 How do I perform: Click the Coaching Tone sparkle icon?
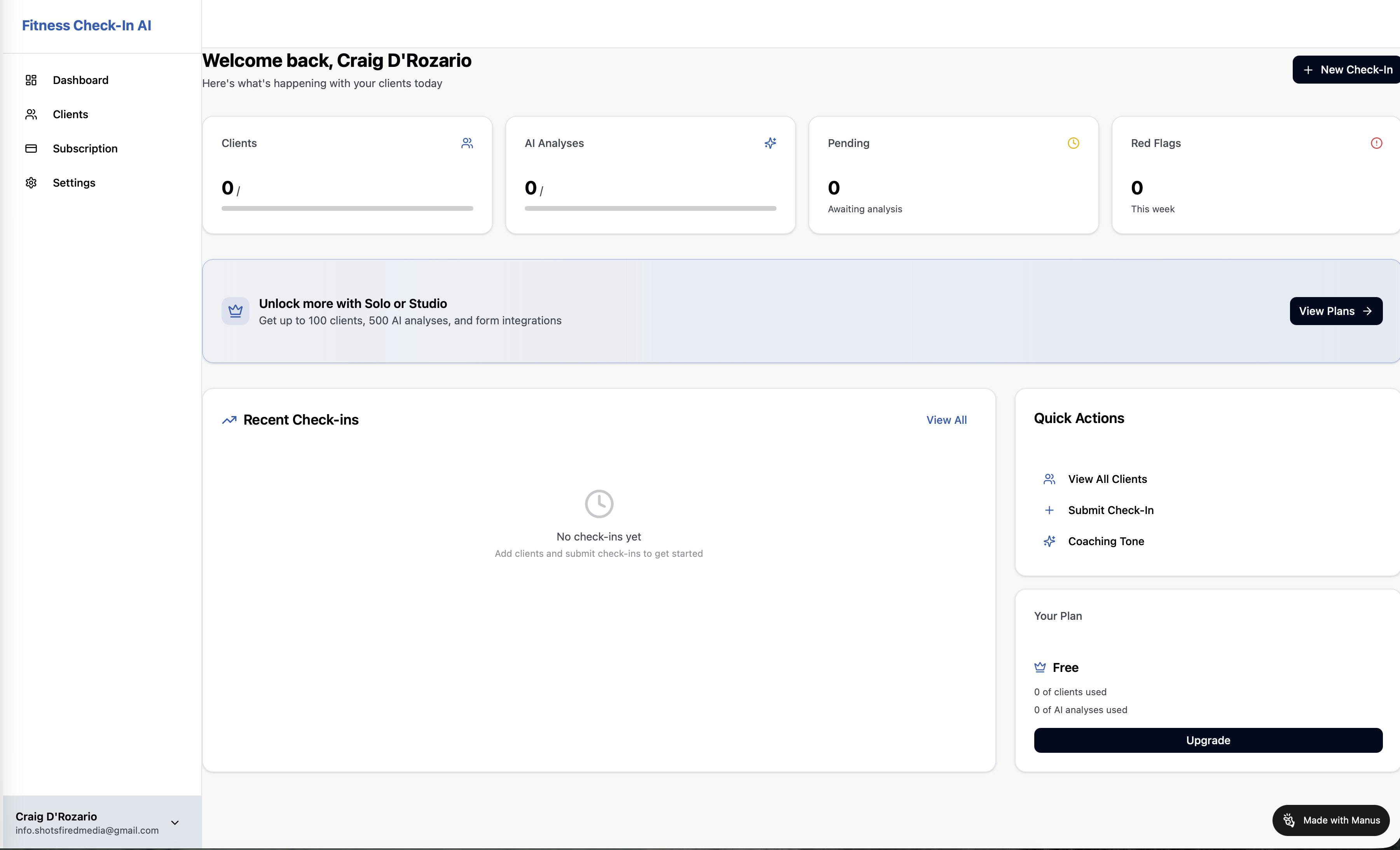1049,541
